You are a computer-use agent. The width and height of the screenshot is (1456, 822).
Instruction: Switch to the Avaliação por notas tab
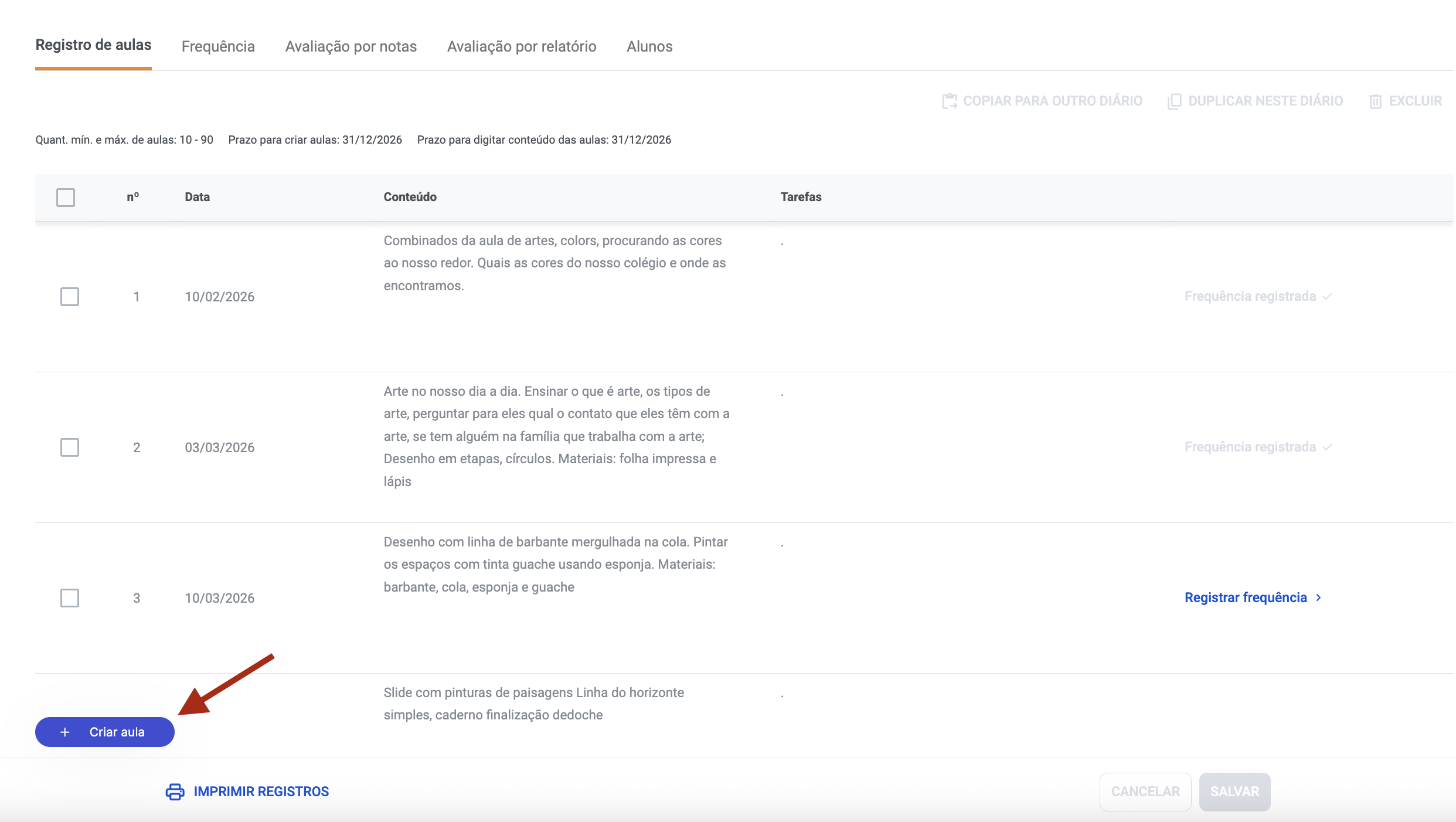pos(351,46)
